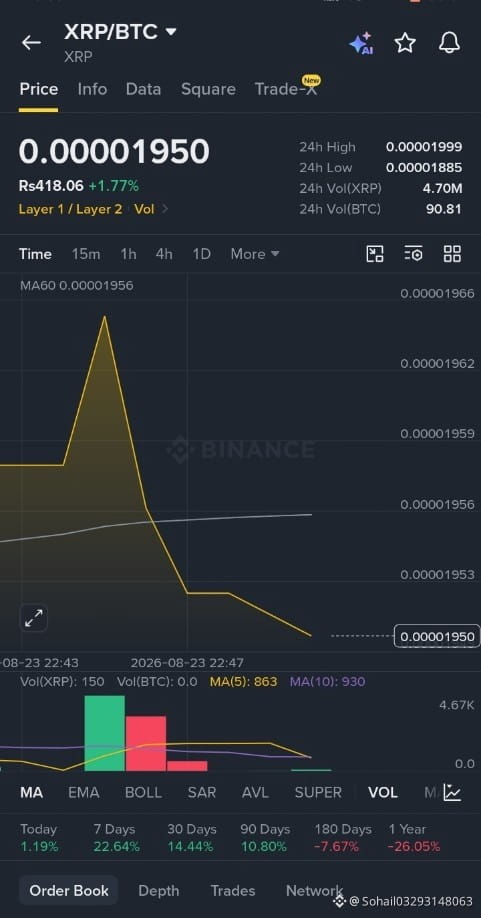Toggle the SUPER indicator
Screen dimensions: 481x918
click(x=318, y=793)
